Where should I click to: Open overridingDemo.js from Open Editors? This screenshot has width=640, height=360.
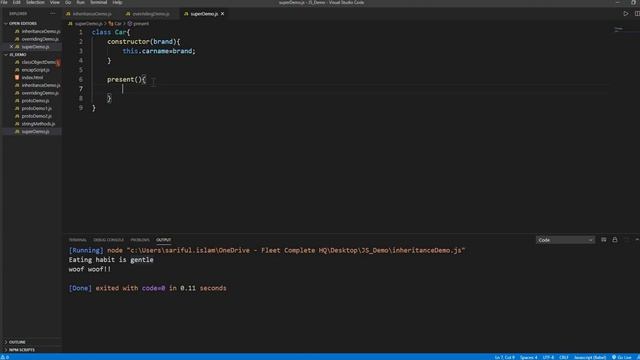tap(40, 39)
